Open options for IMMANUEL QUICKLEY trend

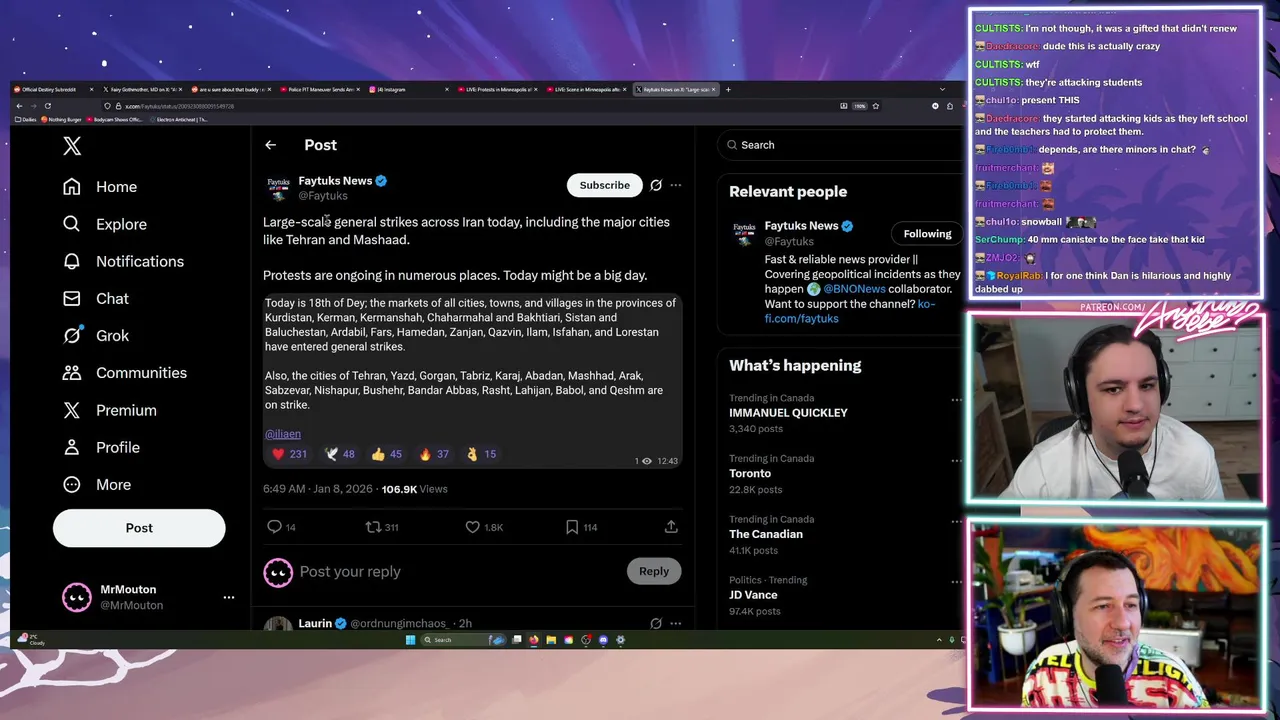pos(956,400)
